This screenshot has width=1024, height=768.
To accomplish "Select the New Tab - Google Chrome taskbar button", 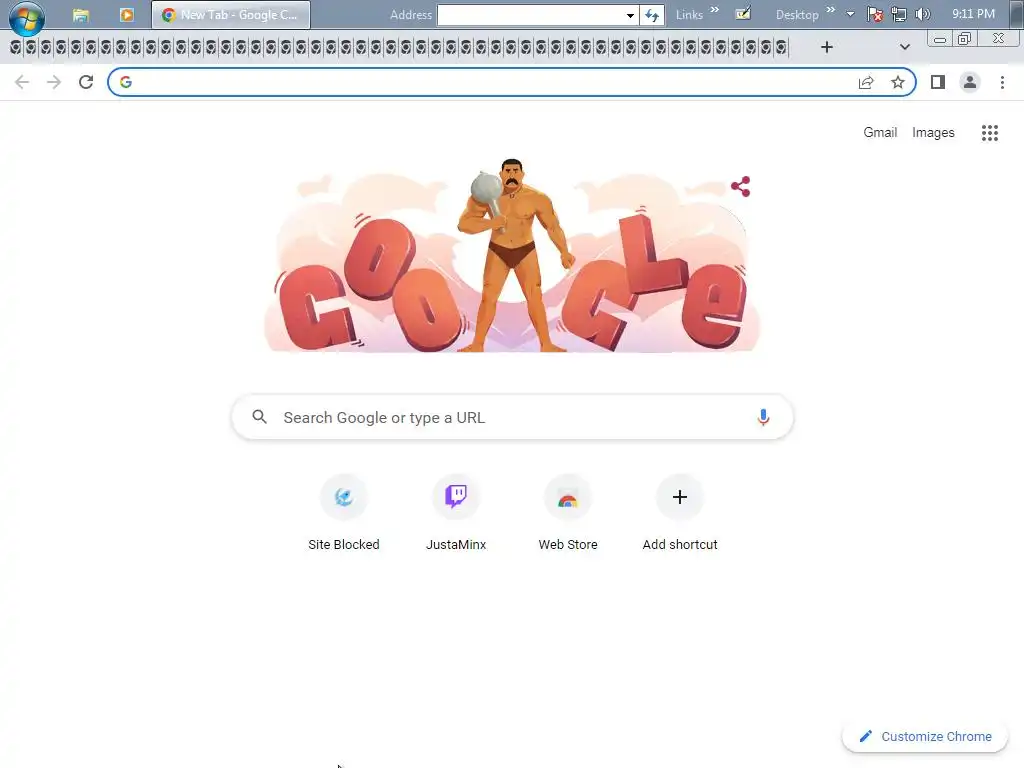I will point(231,14).
